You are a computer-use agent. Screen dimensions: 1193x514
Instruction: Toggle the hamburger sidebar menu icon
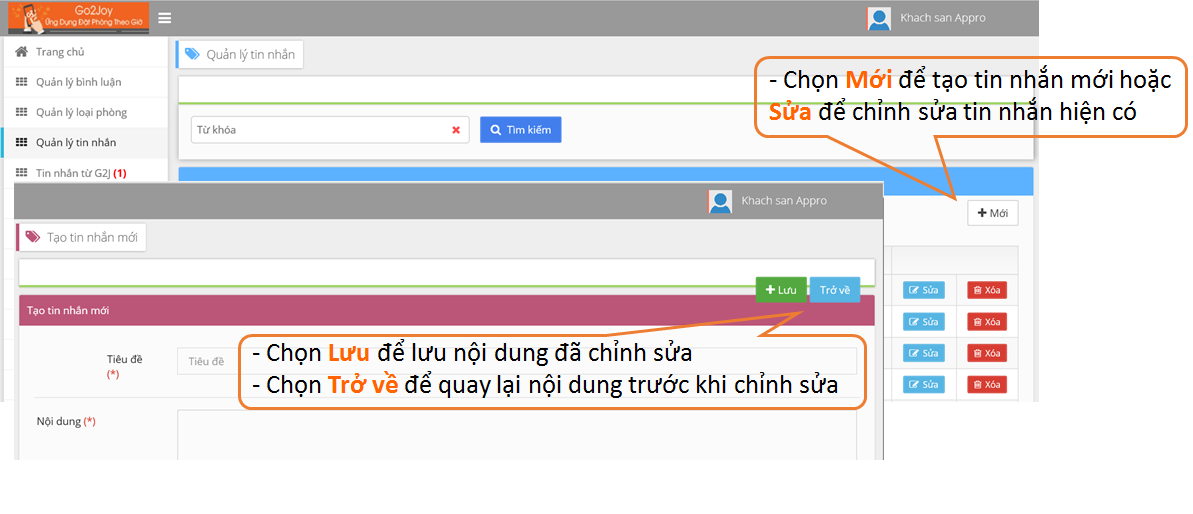(x=164, y=18)
